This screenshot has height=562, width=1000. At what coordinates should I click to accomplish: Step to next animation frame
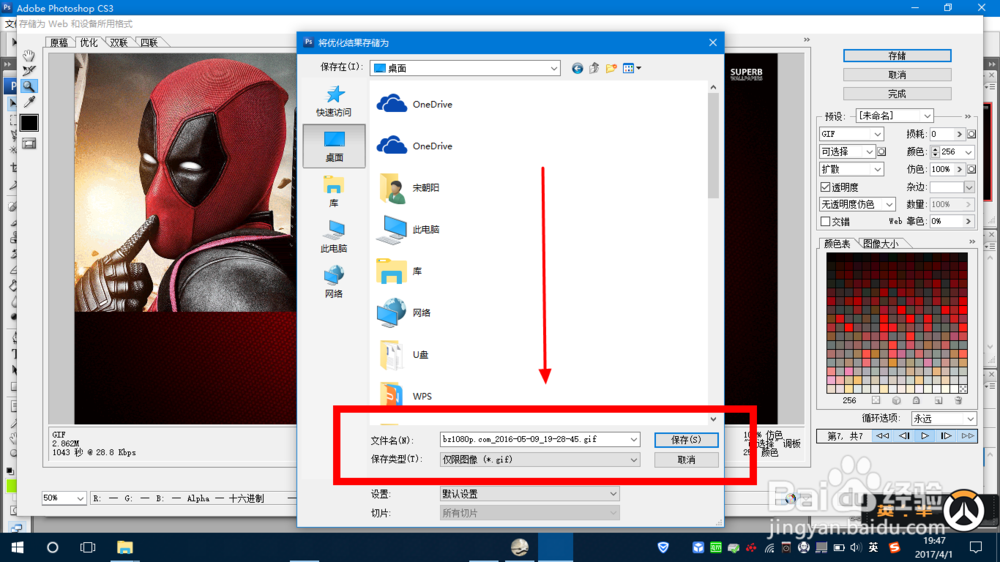[946, 436]
